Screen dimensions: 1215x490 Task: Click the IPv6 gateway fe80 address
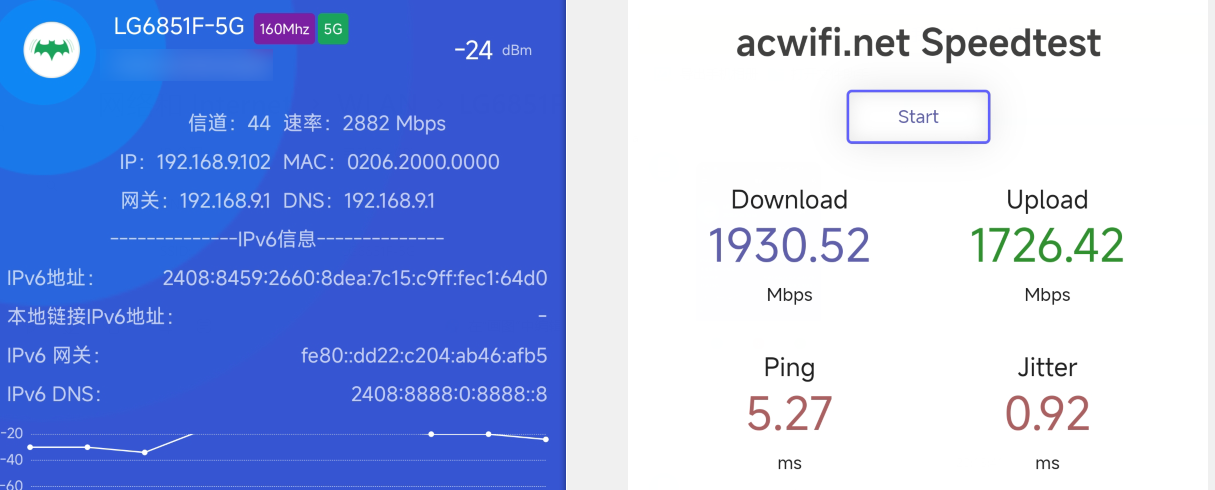[424, 356]
